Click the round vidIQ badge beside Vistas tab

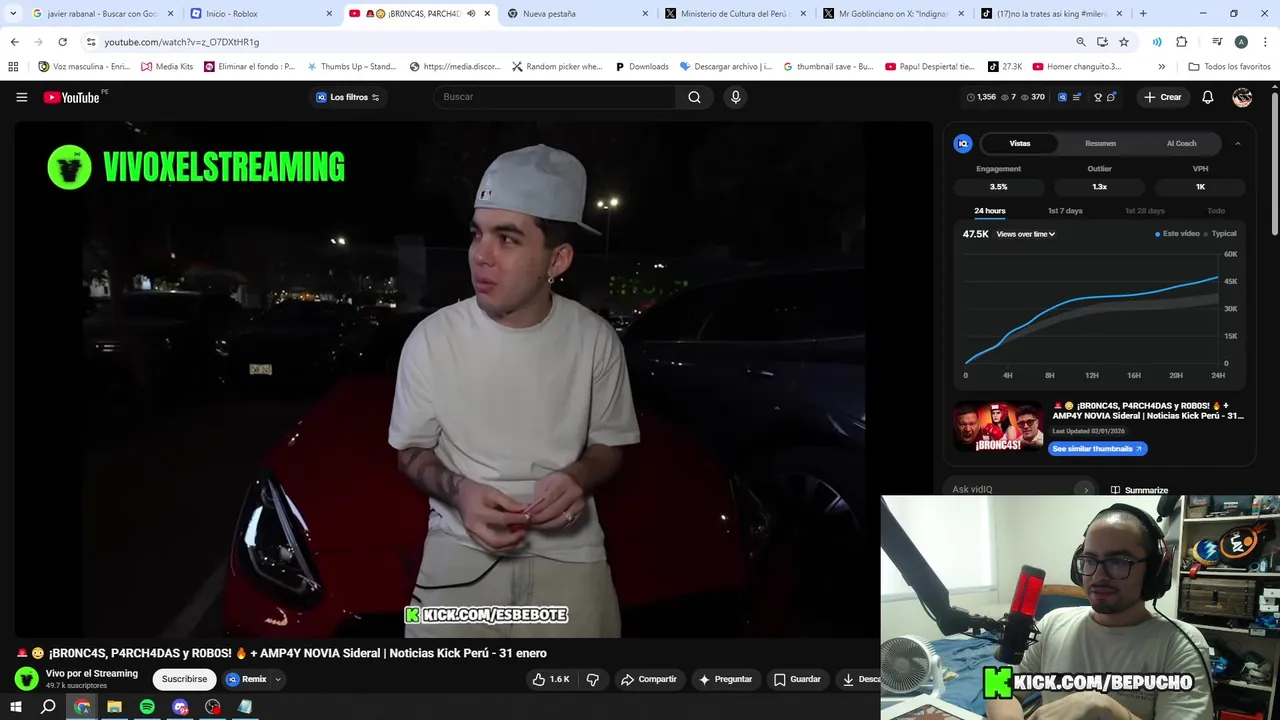tap(962, 143)
